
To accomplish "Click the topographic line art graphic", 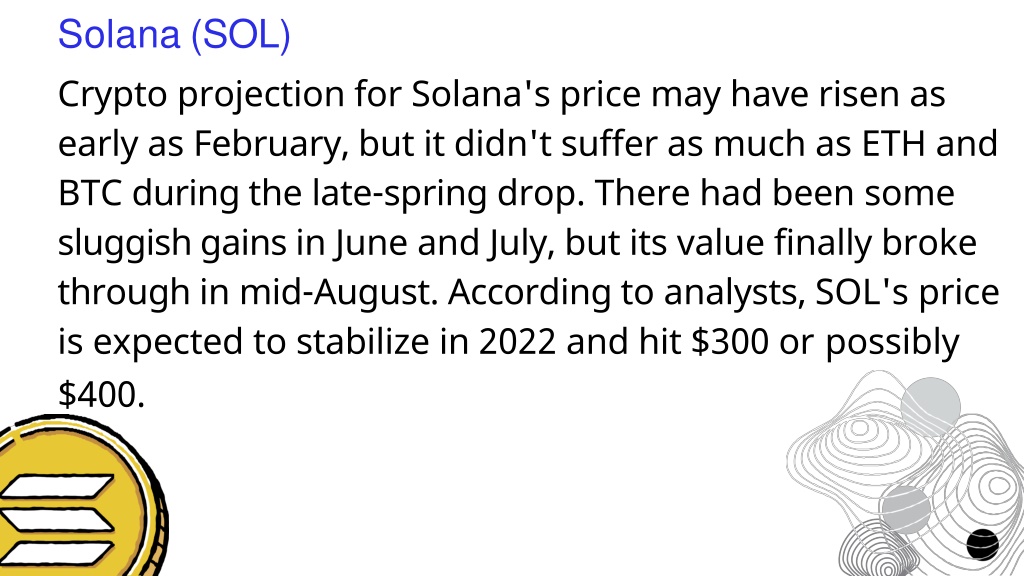I will pyautogui.click(x=904, y=473).
